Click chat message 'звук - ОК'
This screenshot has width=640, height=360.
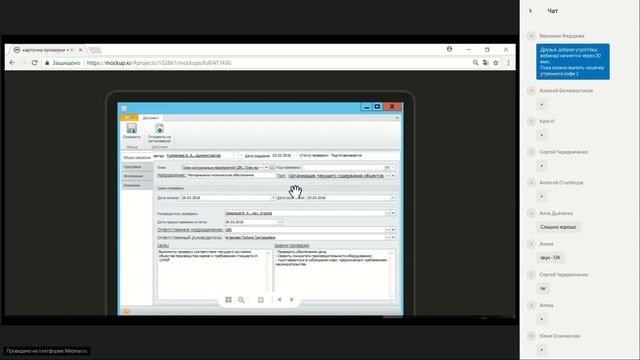[x=550, y=258]
